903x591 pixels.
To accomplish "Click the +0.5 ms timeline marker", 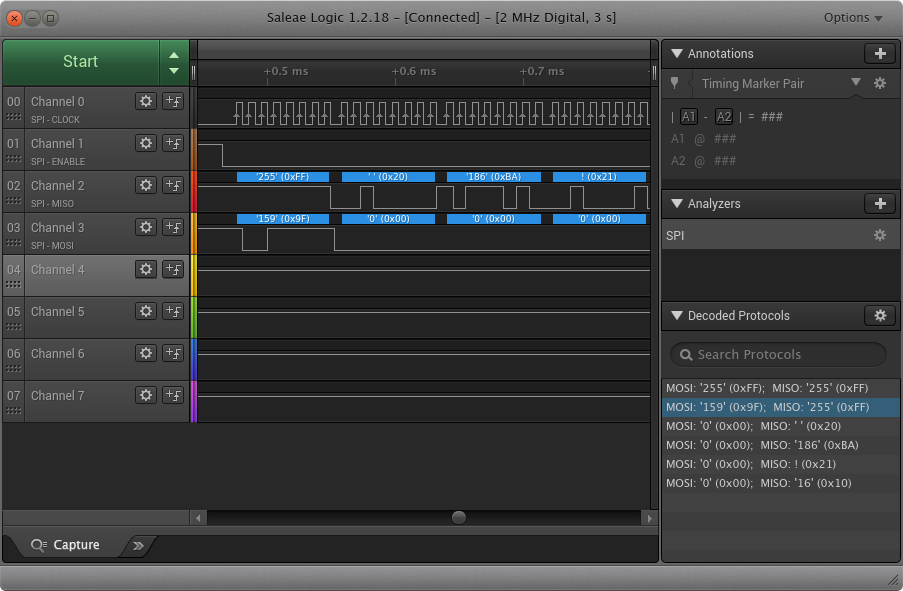I will click(286, 71).
